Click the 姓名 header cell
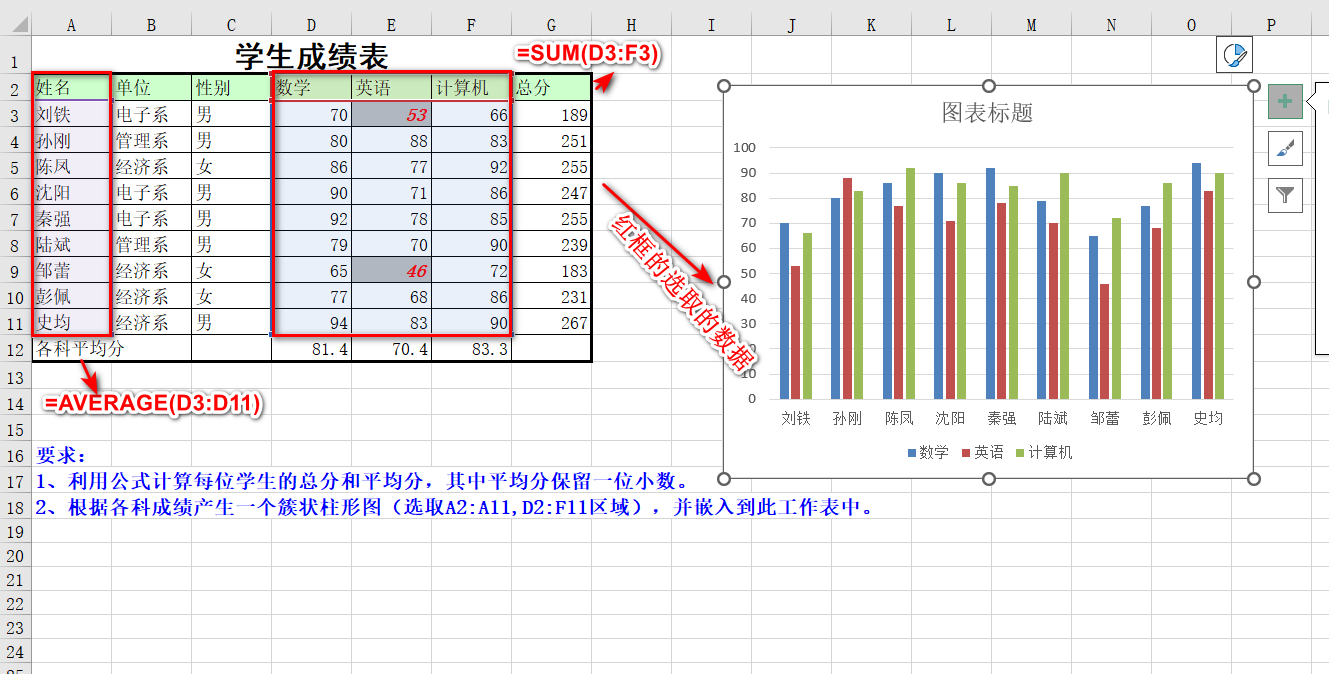The image size is (1329, 674). 71,88
